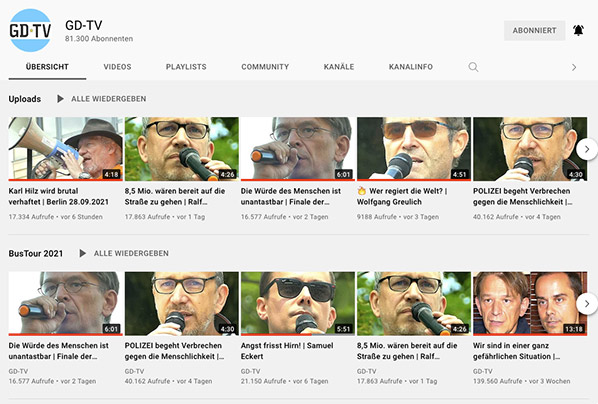598x404 pixels.
Task: Open the channel search magnifier icon
Action: 473,67
